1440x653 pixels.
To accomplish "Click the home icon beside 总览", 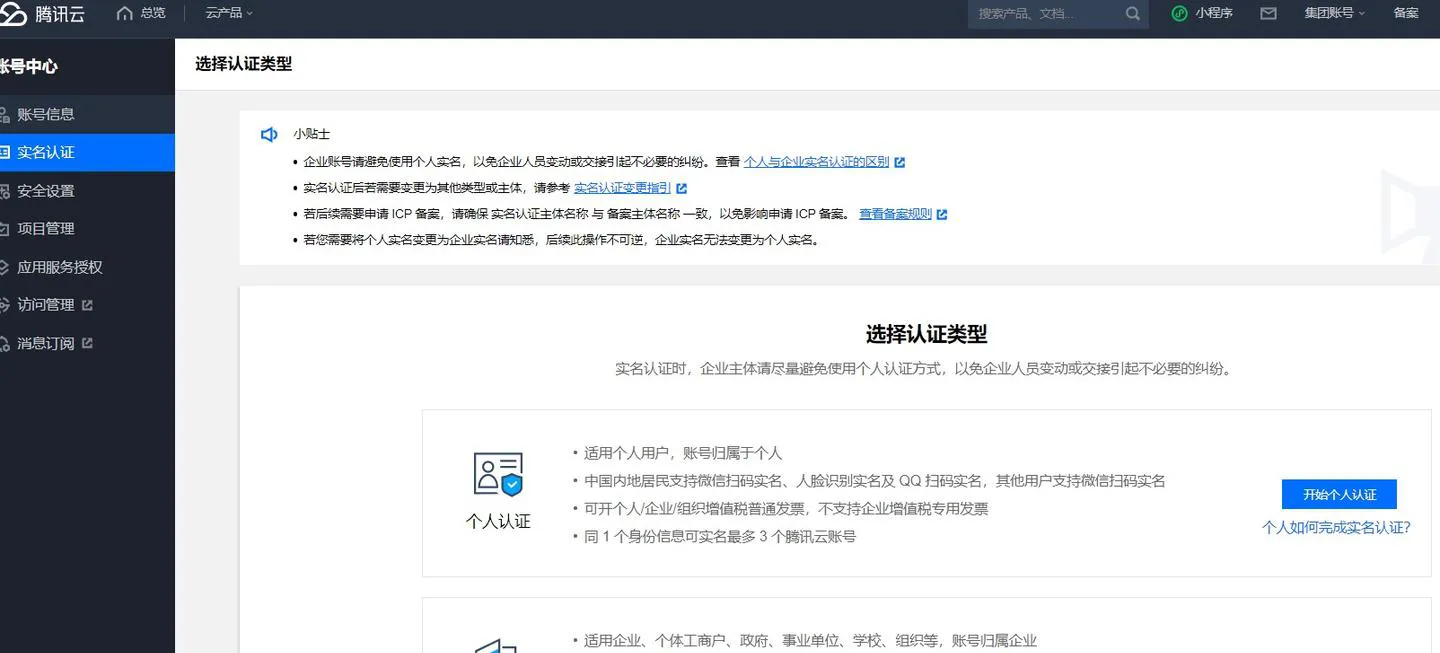I will [125, 13].
